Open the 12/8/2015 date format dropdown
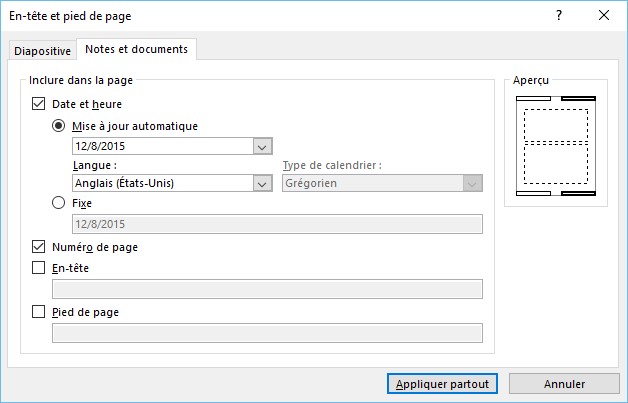 263,146
